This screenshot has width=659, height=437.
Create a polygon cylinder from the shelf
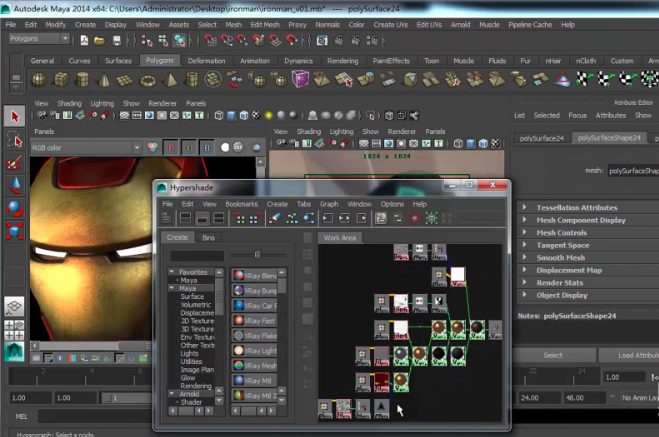pyautogui.click(x=82, y=79)
